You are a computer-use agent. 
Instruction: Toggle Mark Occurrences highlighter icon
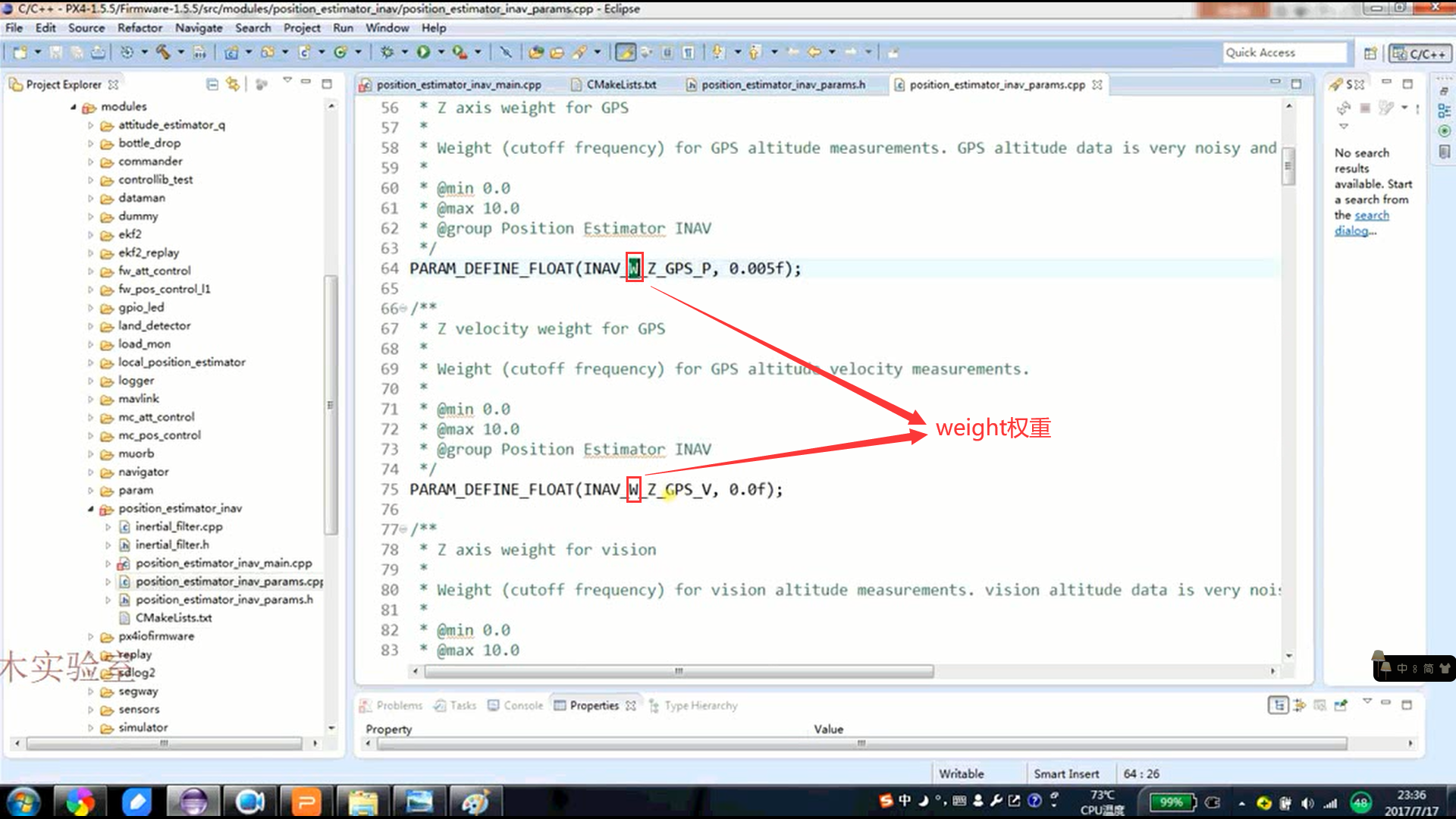(x=625, y=52)
